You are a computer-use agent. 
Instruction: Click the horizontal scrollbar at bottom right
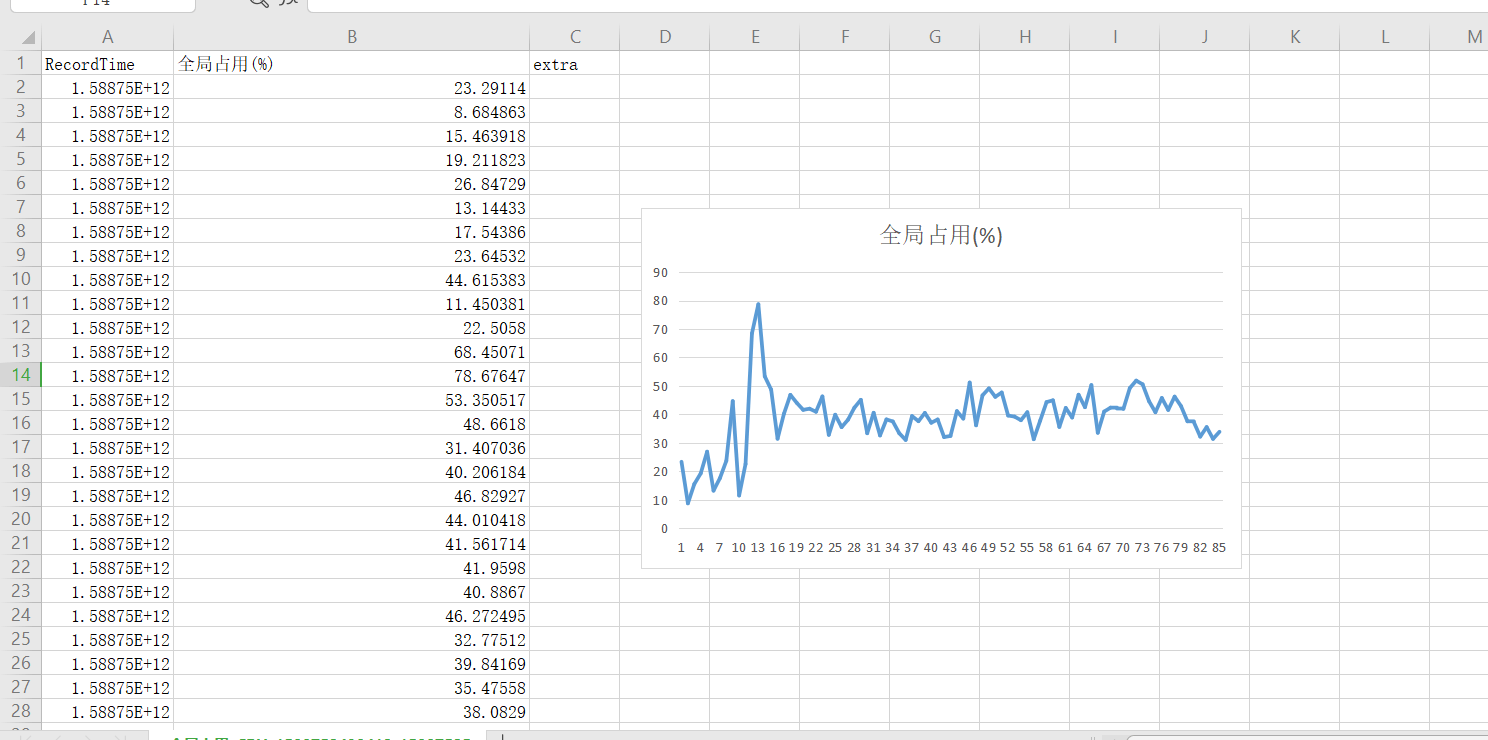1300,737
